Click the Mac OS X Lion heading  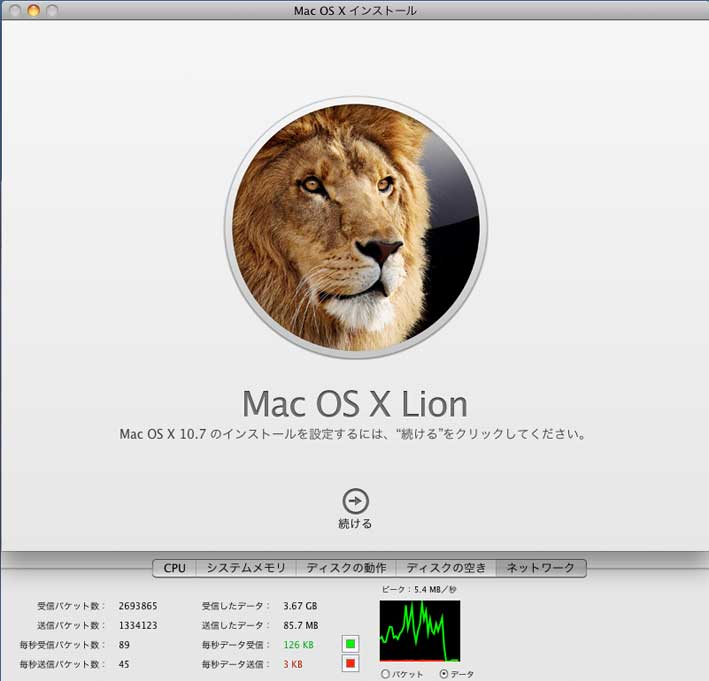(x=355, y=403)
